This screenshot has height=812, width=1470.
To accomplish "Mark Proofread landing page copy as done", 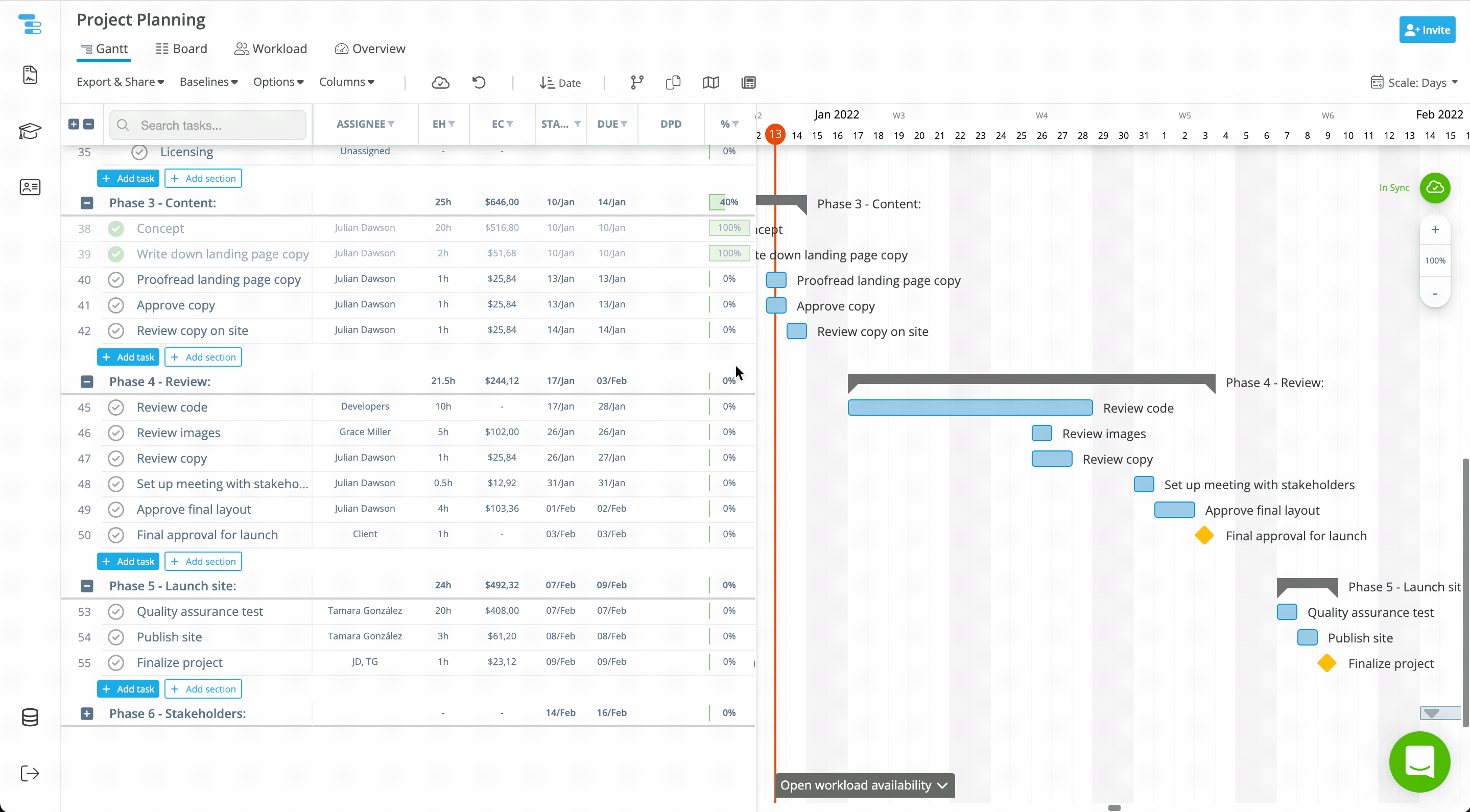I will tap(116, 280).
